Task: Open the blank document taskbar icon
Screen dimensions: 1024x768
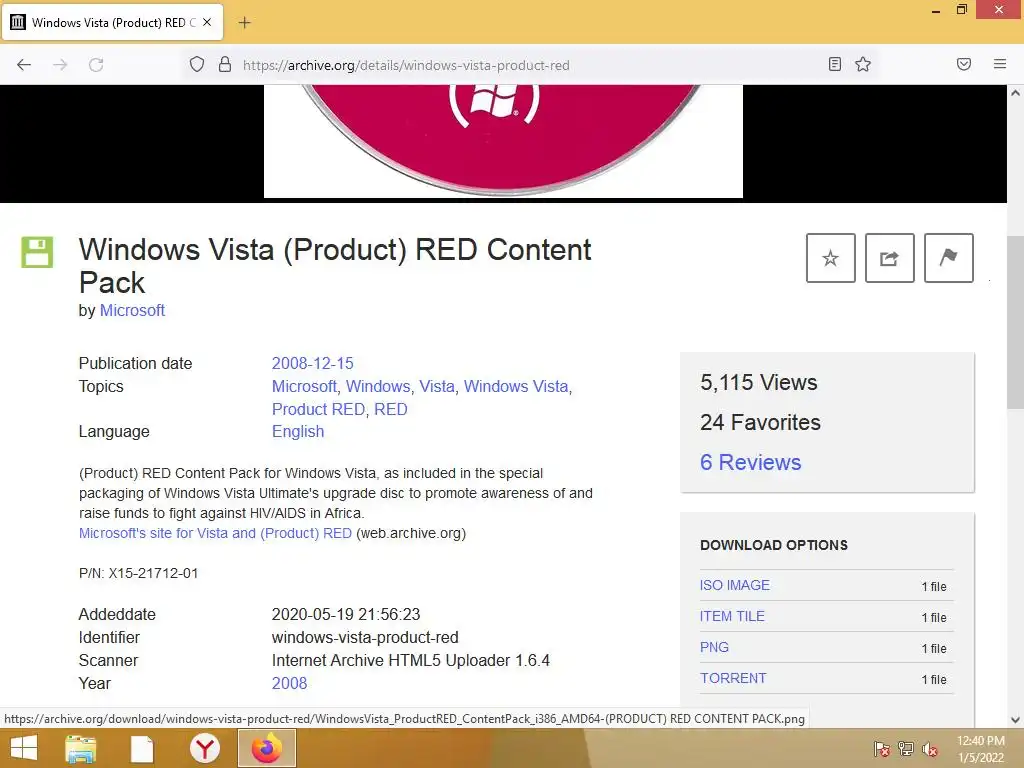Action: click(x=142, y=748)
